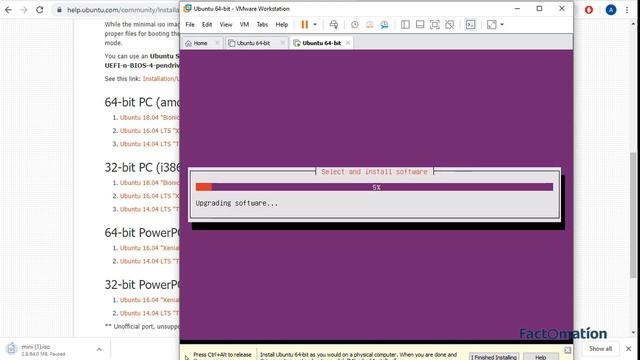640x360 pixels.
Task: Expand the mini (1).iso download options chevron
Action: [x=99, y=349]
